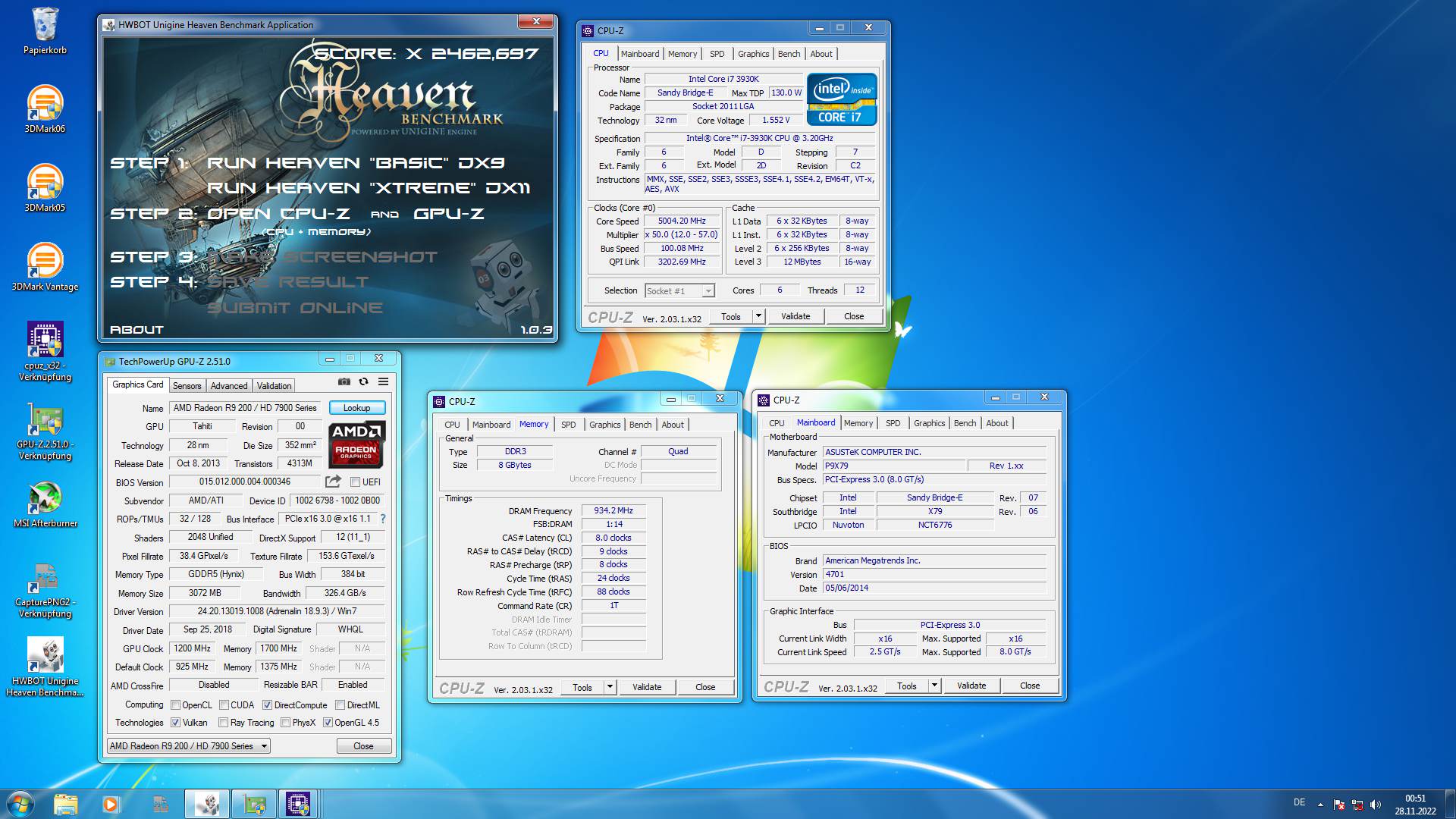Toggle the Vulkan checkbox in GPU-Z
Viewport: 1456px width, 819px height.
pos(175,723)
